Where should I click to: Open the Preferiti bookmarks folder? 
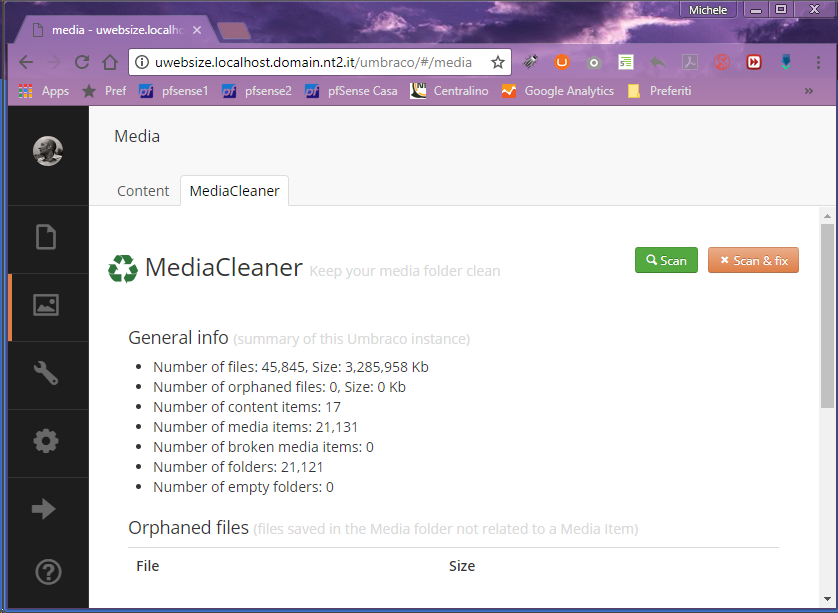(x=659, y=91)
